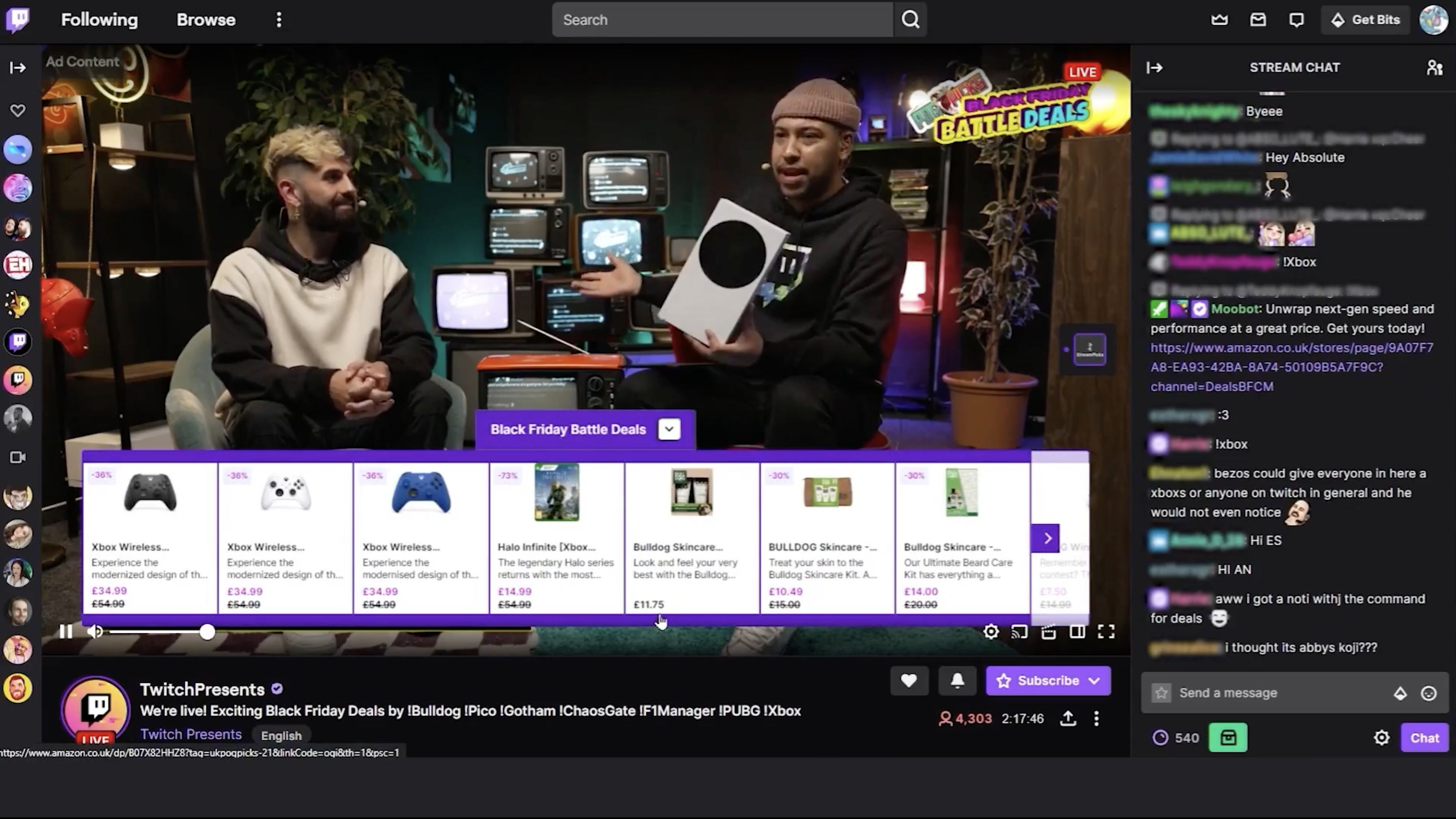1456x819 pixels.
Task: Click the volume slider handle
Action: (x=207, y=632)
